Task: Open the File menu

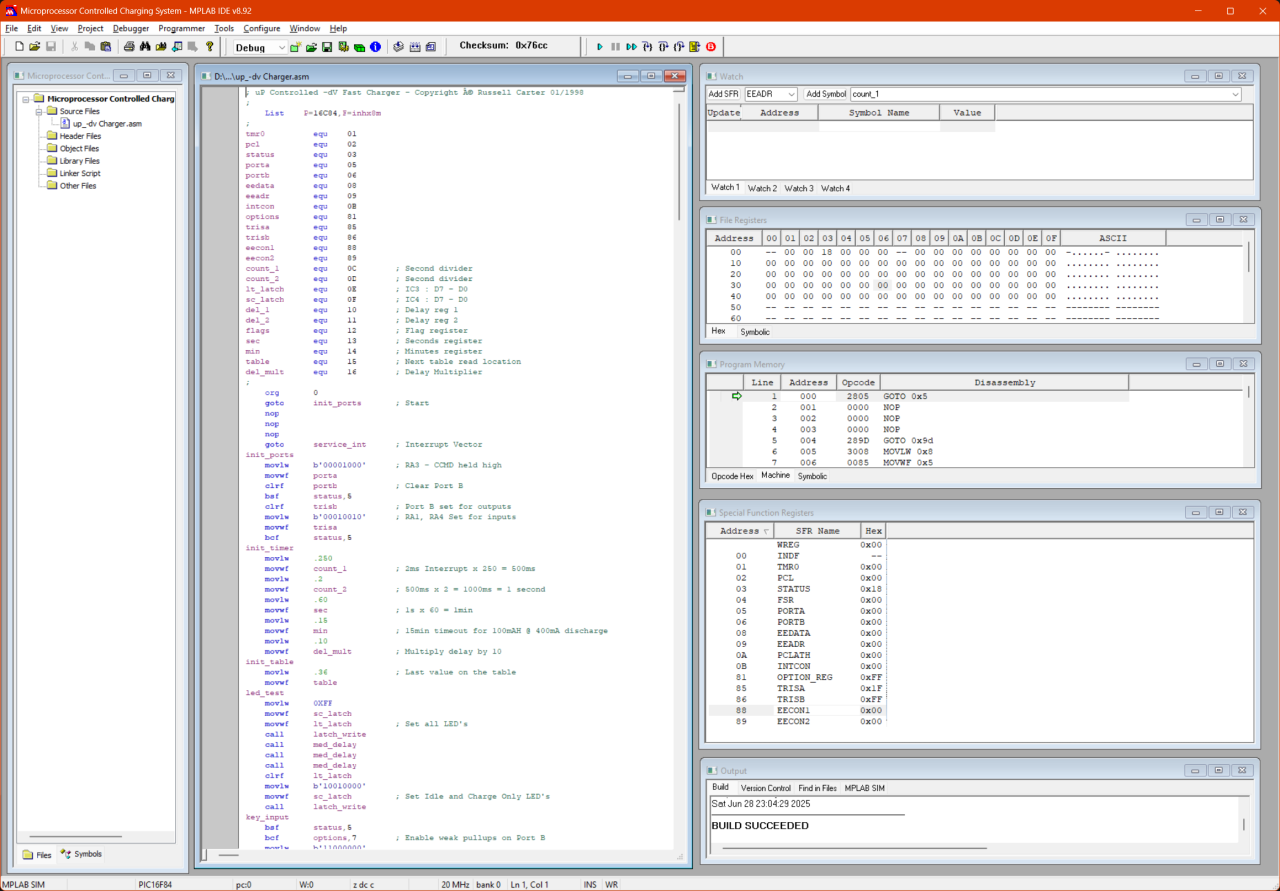Action: [11, 29]
